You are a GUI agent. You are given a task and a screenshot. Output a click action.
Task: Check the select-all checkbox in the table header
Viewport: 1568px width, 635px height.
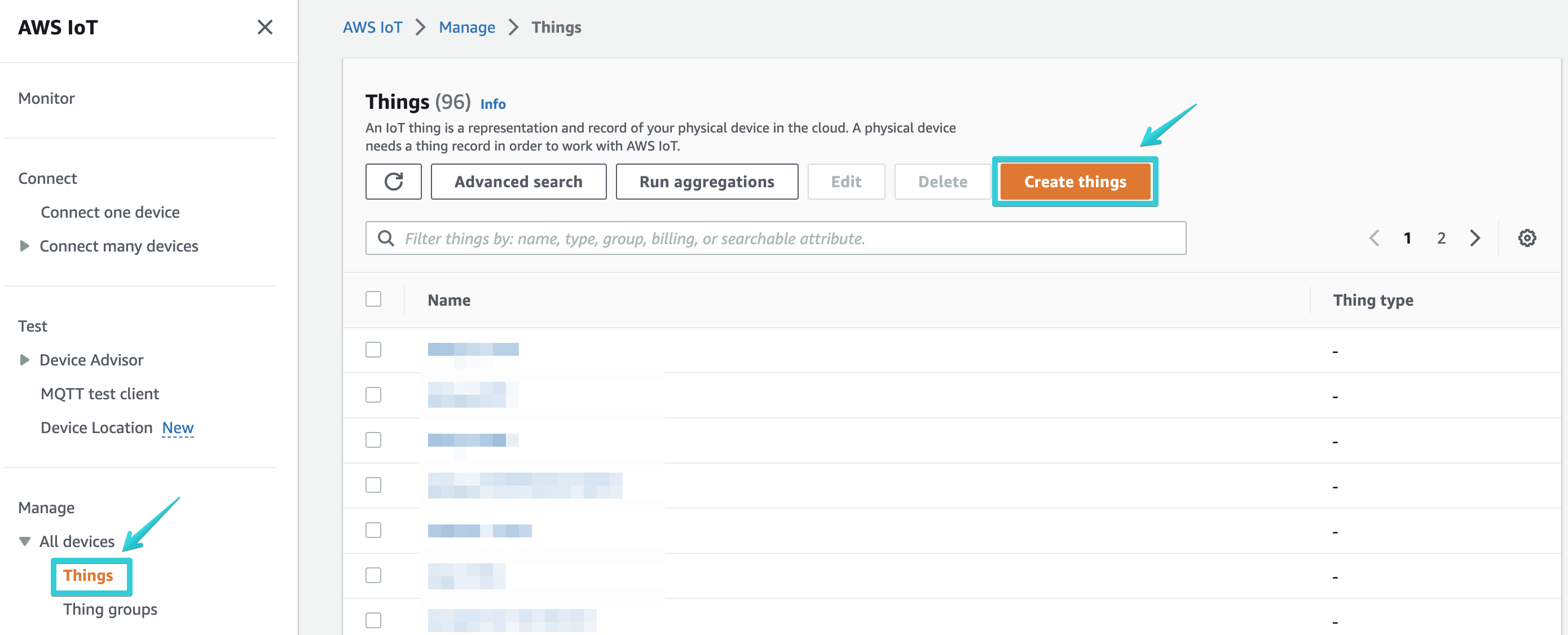pyautogui.click(x=373, y=299)
